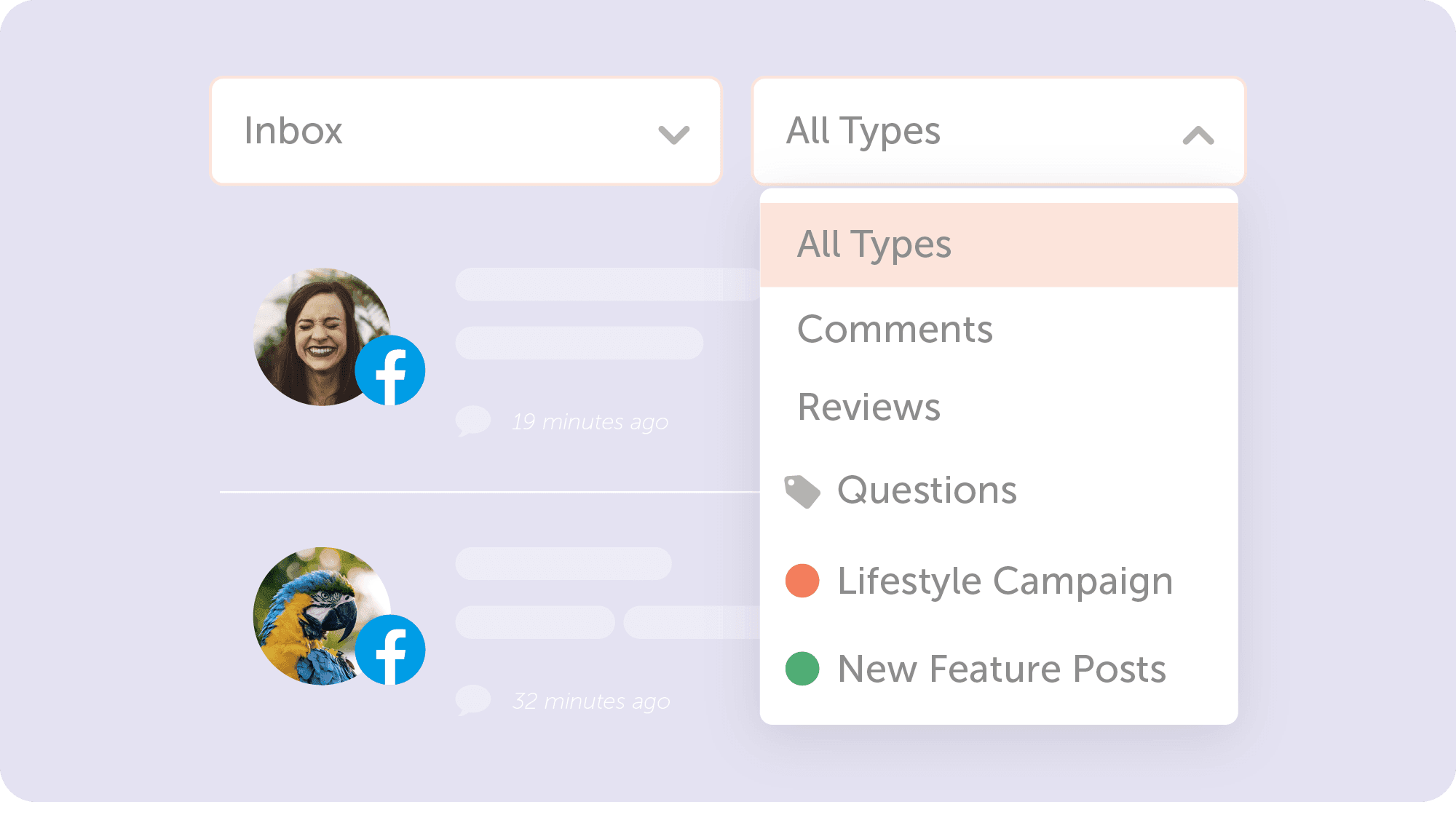Click the All Types dropdown field

click(999, 131)
